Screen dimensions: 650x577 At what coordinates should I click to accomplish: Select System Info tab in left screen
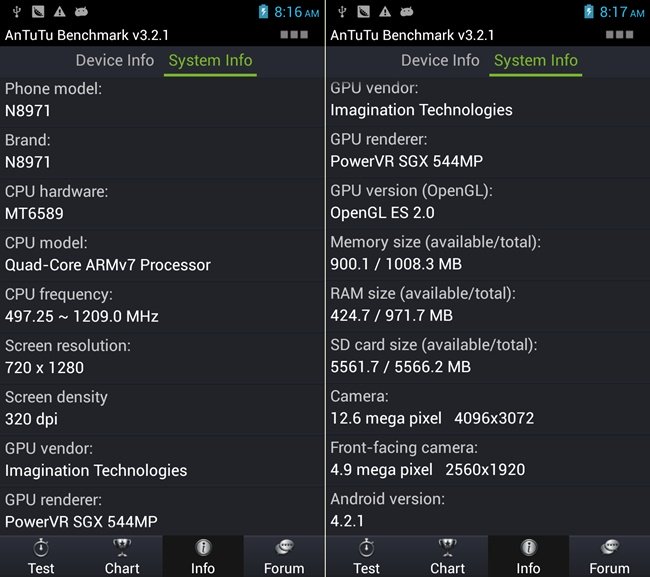tap(210, 61)
